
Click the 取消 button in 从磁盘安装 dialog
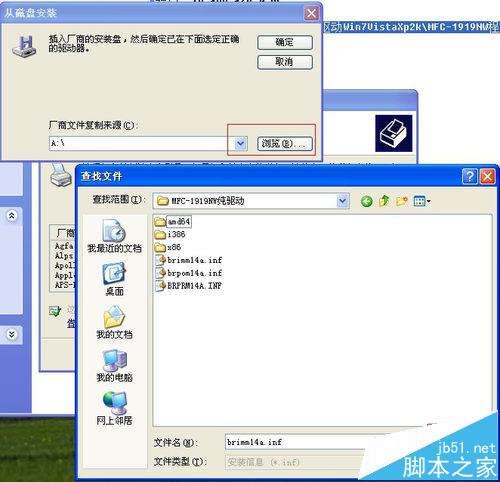coord(285,62)
